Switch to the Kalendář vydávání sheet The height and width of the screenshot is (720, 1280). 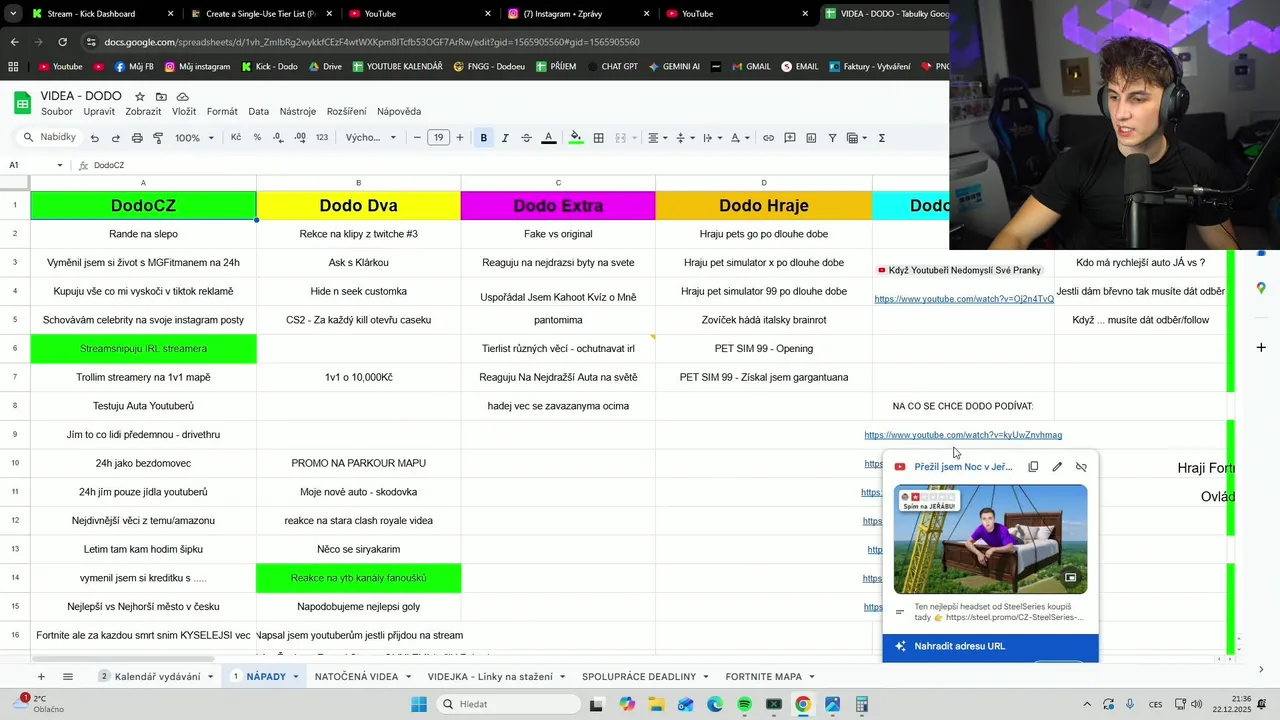(x=157, y=677)
